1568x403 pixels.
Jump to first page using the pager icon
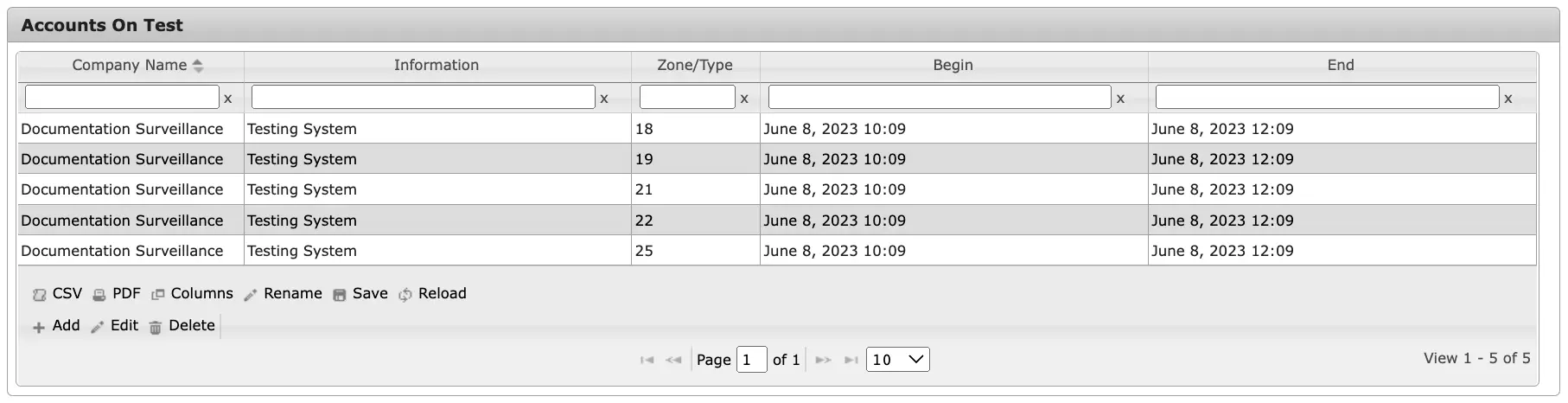tap(647, 360)
